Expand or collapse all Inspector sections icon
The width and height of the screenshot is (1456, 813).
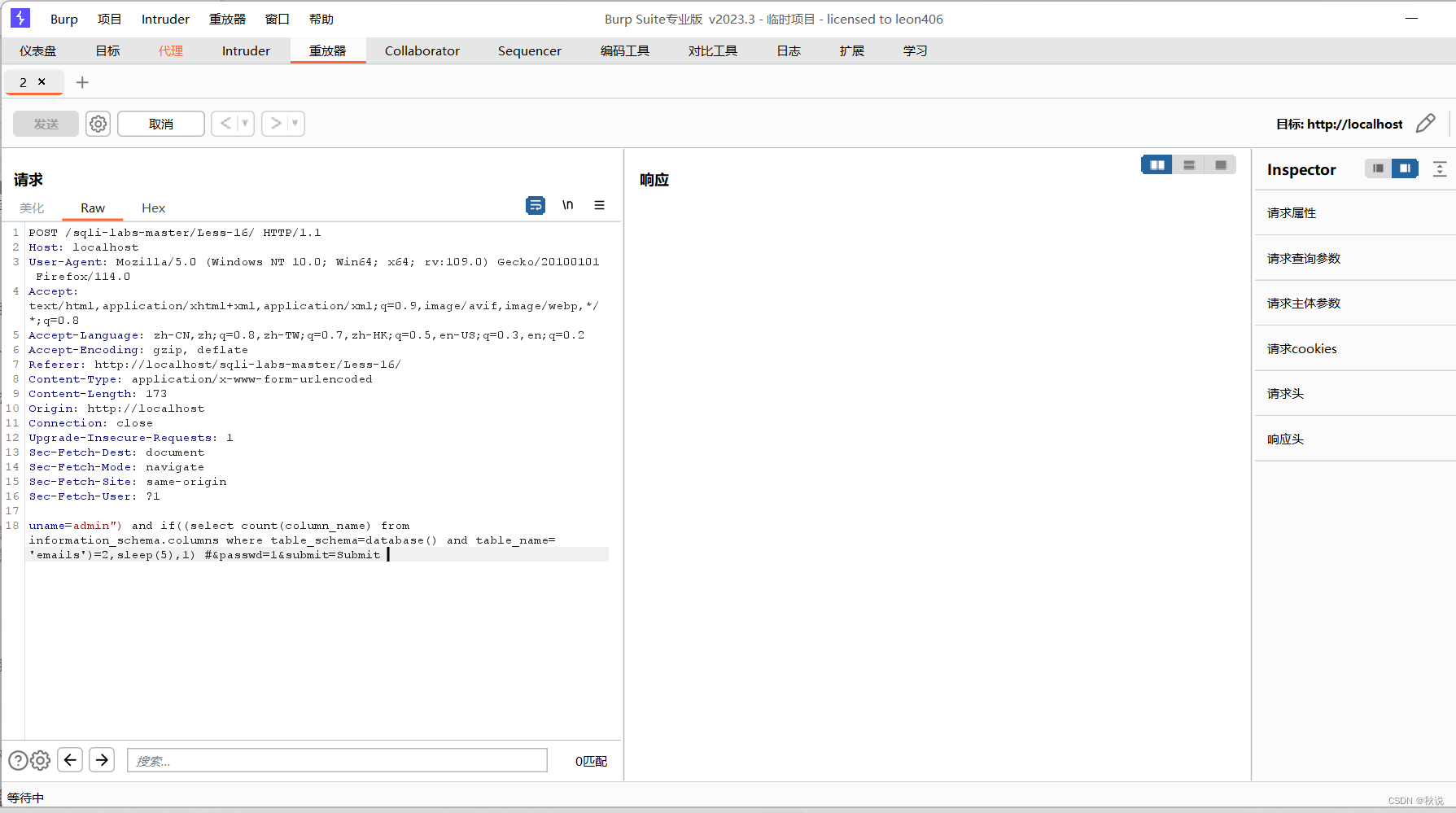click(1440, 169)
